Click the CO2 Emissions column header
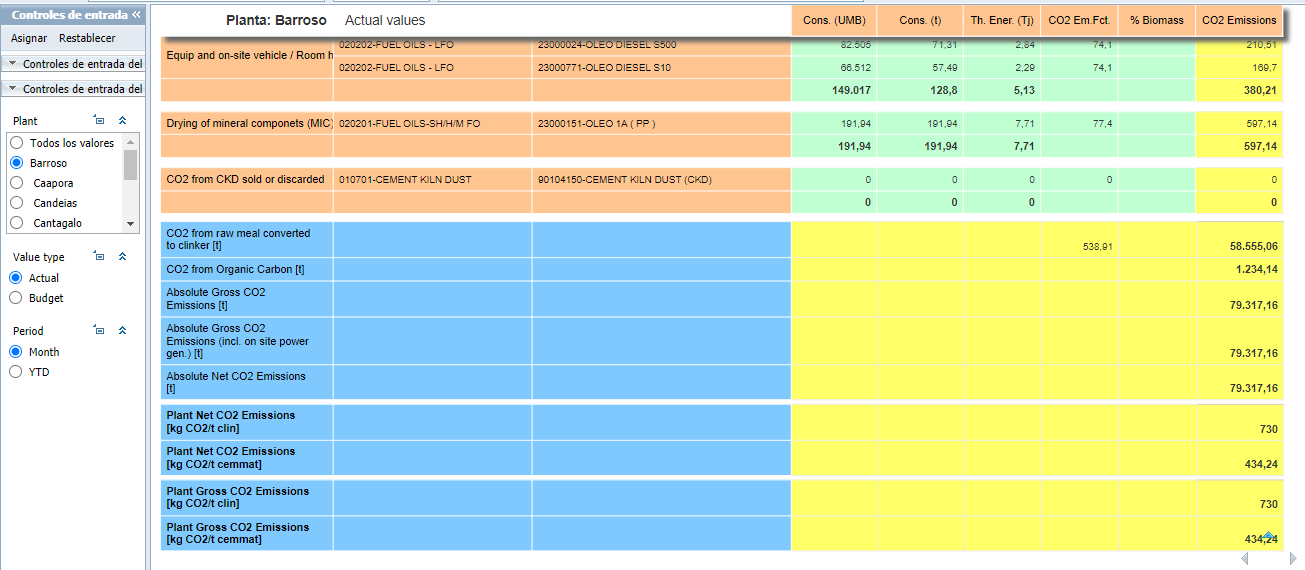 [x=1239, y=20]
